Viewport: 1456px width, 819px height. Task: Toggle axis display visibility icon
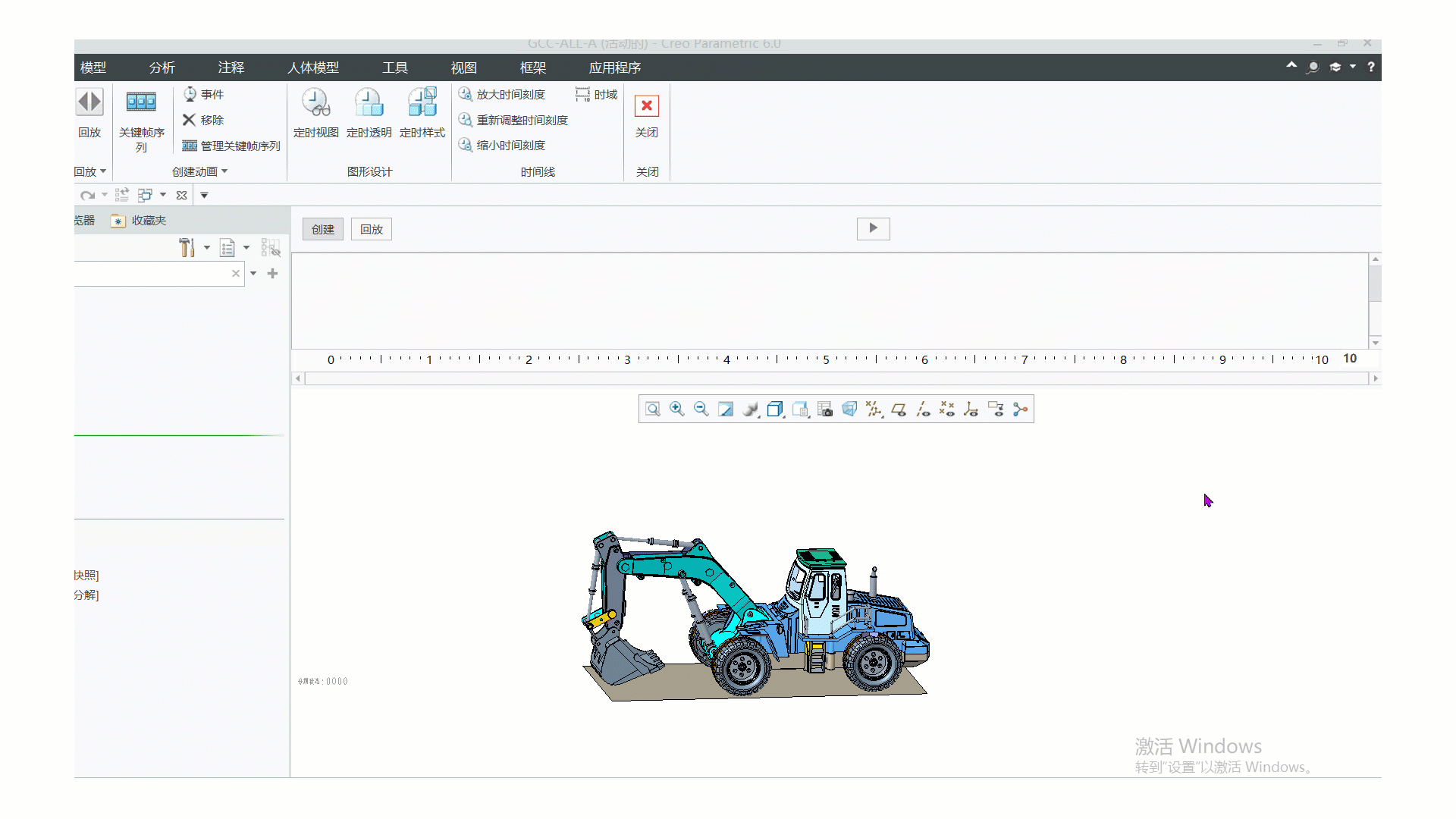point(923,409)
